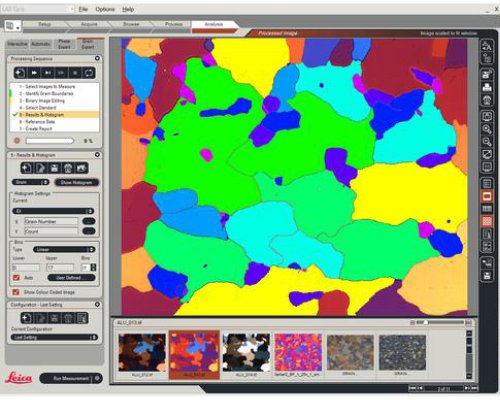Image resolution: width=500 pixels, height=400 pixels.
Task: Click the new configuration icon in Configuration panel
Action: click(27, 318)
